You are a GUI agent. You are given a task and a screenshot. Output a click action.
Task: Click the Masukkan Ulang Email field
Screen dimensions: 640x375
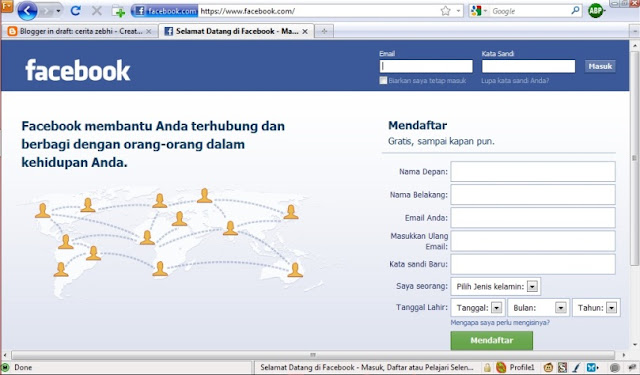pyautogui.click(x=533, y=241)
